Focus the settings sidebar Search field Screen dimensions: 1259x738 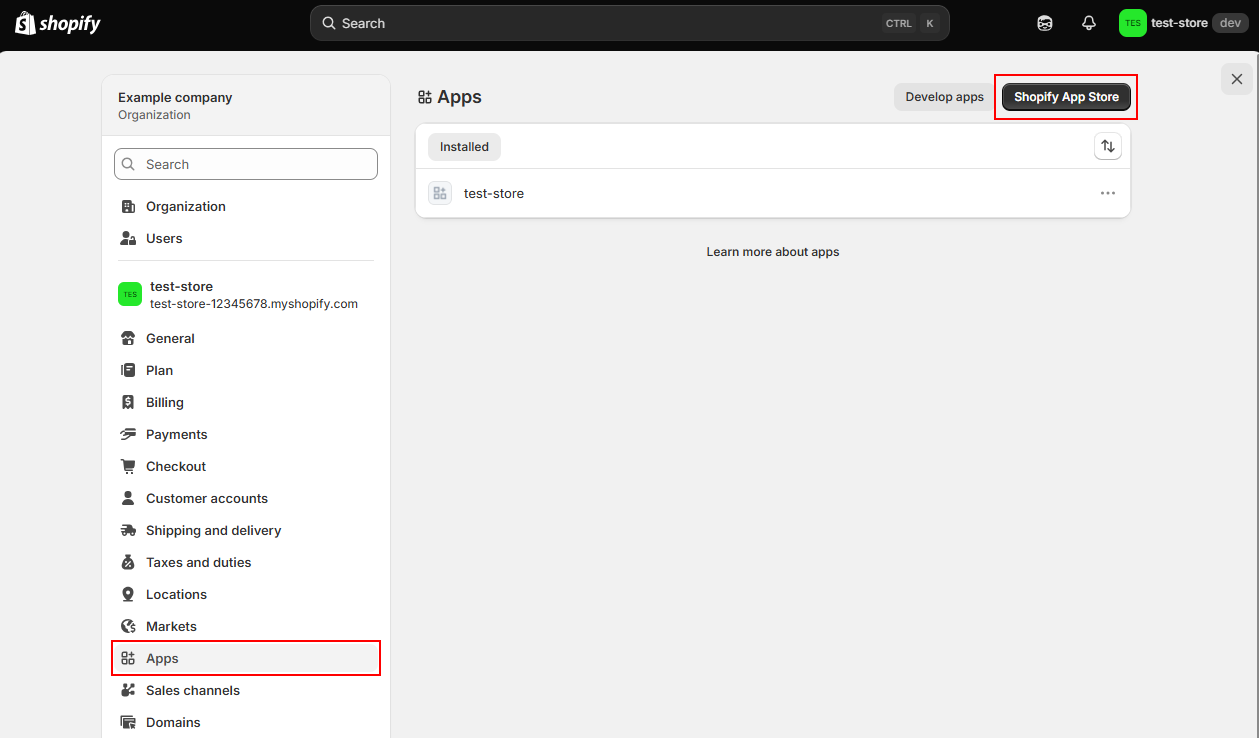click(246, 164)
